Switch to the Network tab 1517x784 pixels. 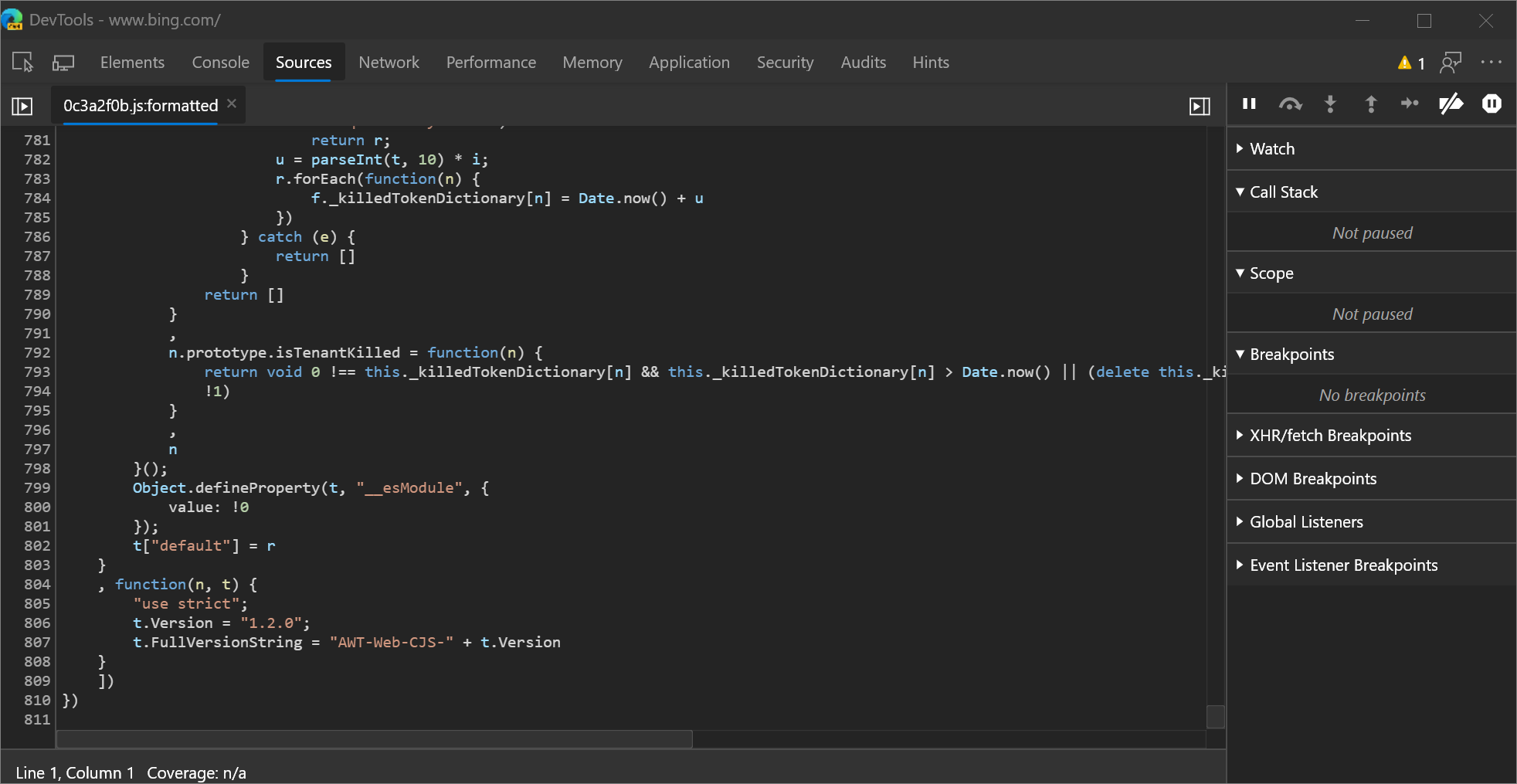click(389, 63)
